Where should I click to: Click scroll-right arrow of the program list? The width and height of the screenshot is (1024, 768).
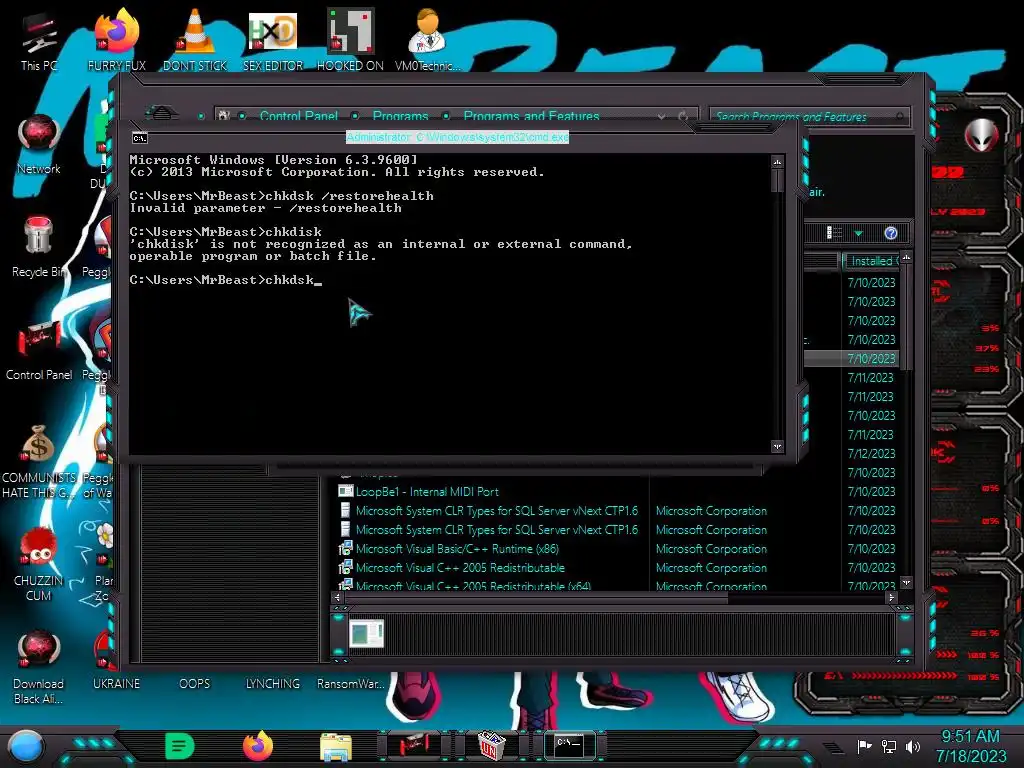(891, 598)
